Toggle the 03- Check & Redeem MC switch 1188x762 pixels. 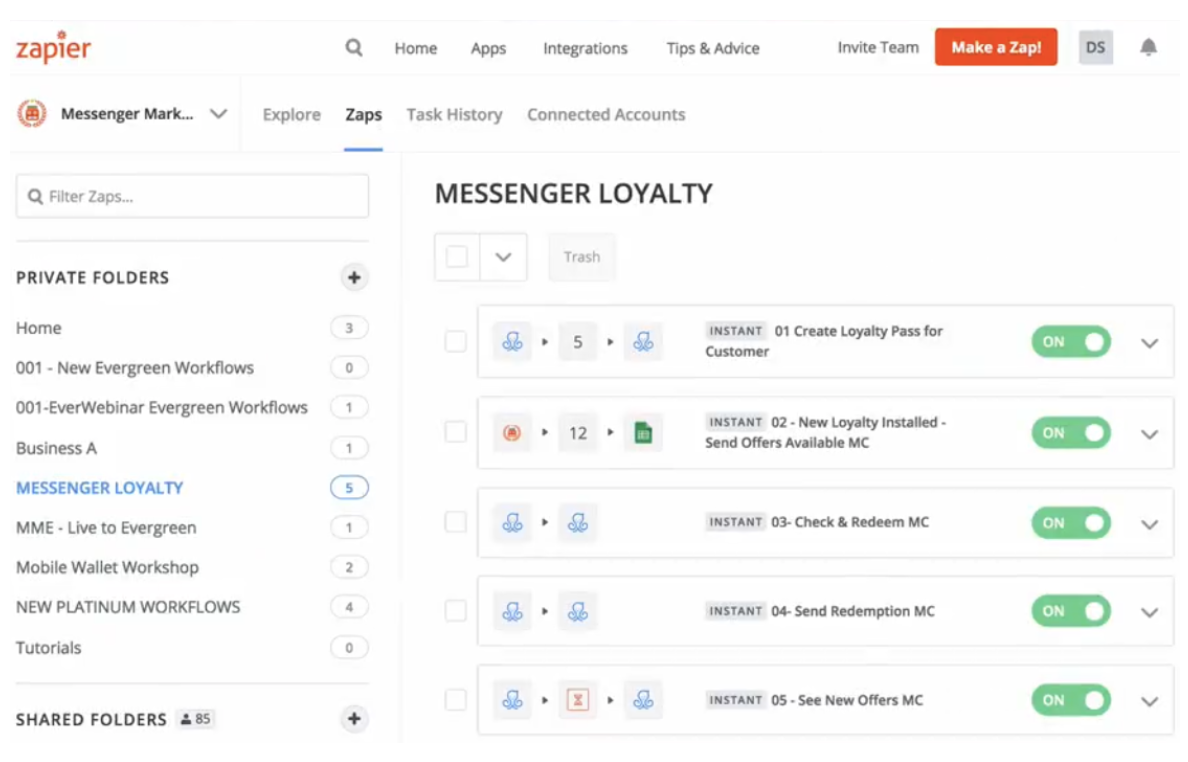pyautogui.click(x=1071, y=523)
